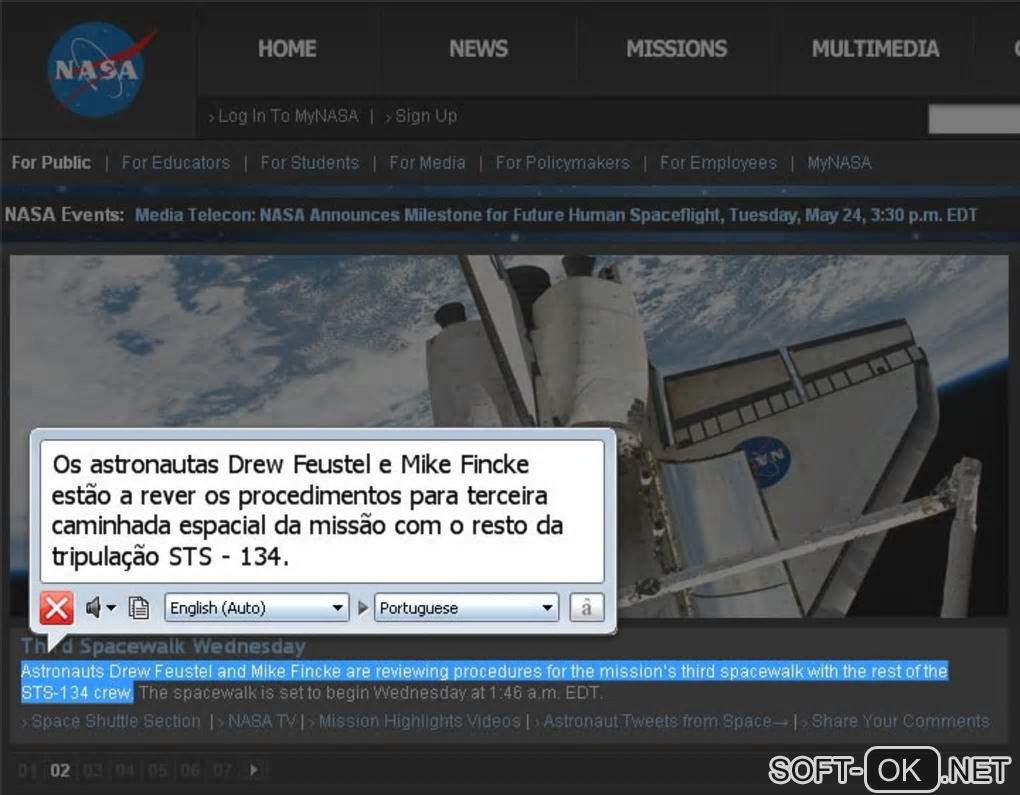Go to slide 06

[x=190, y=771]
